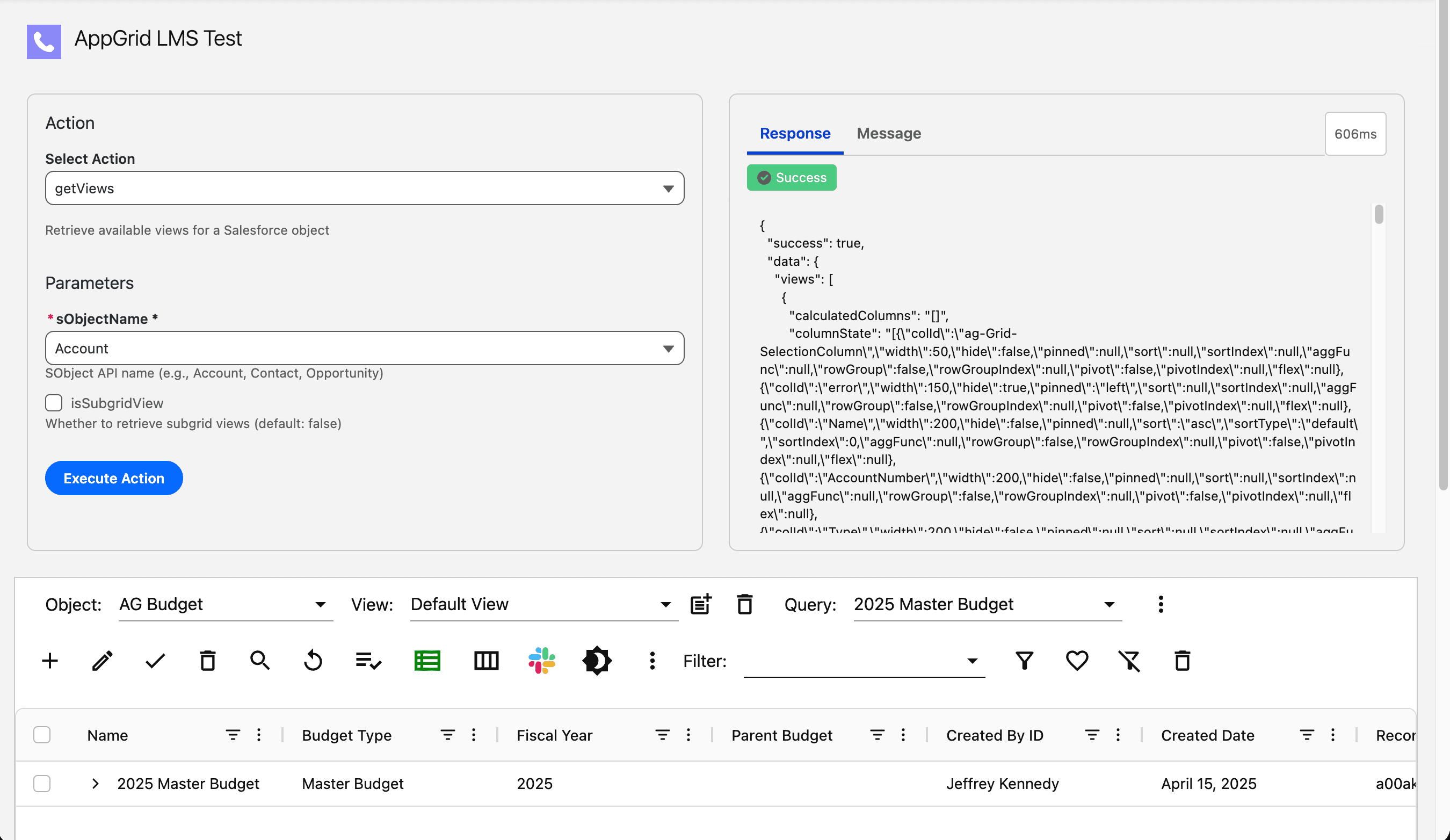
Task: Click the columns layout icon
Action: point(486,661)
